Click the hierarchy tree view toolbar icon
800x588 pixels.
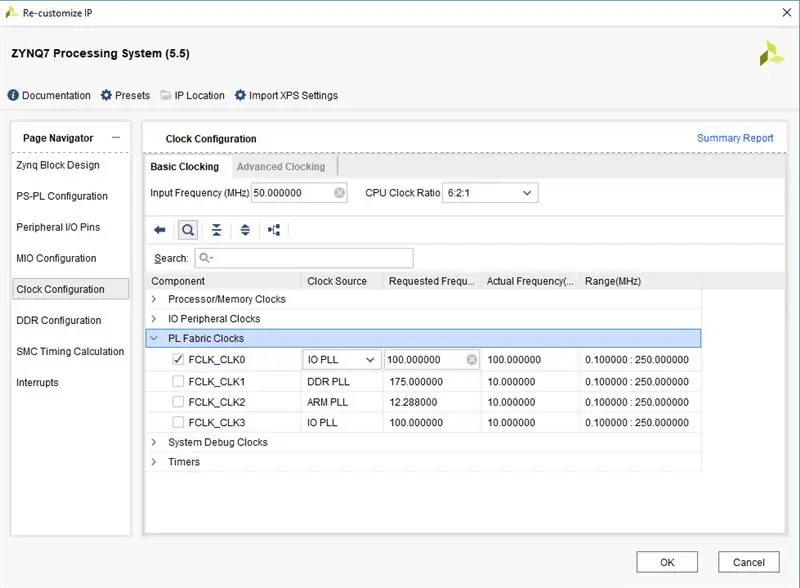tap(274, 230)
